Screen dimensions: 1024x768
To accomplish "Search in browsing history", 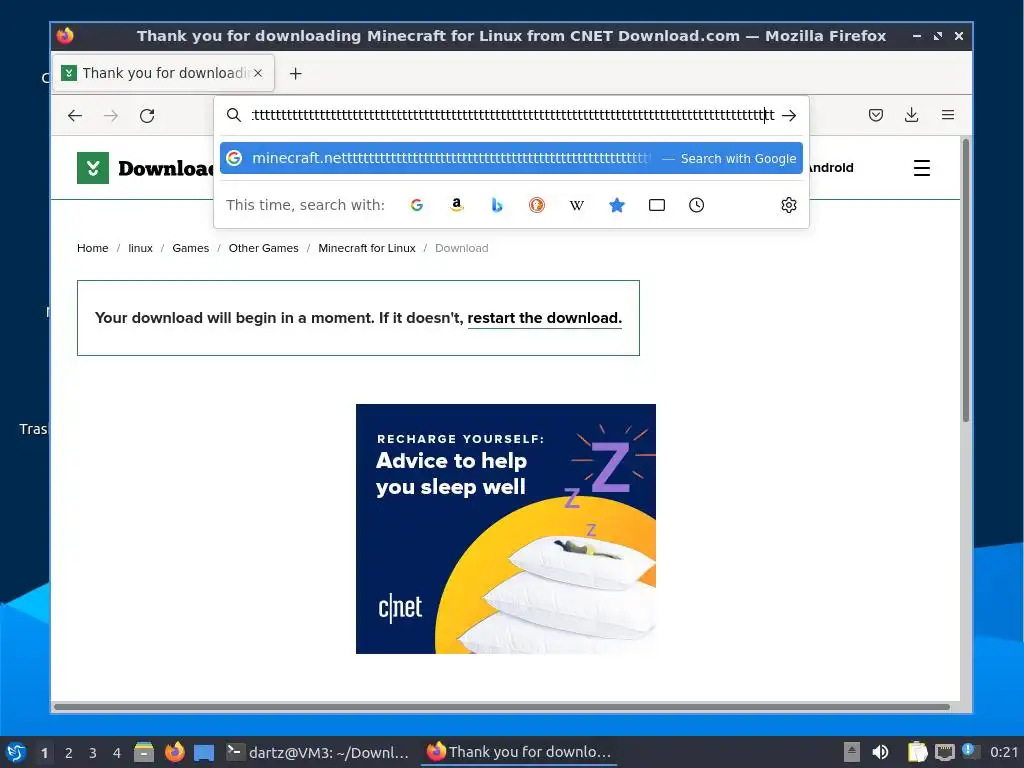I will point(697,205).
